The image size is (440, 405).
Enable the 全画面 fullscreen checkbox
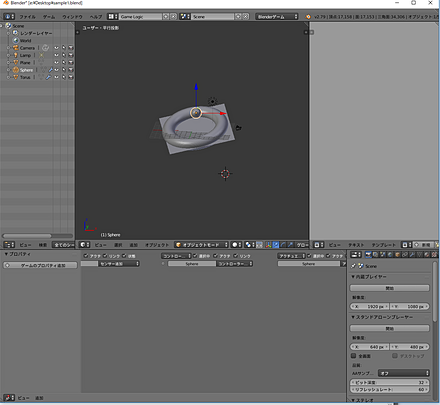354,356
